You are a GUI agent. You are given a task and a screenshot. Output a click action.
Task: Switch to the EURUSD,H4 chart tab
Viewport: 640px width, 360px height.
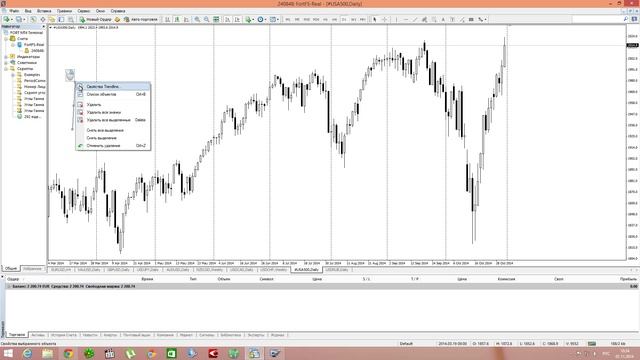(61, 270)
